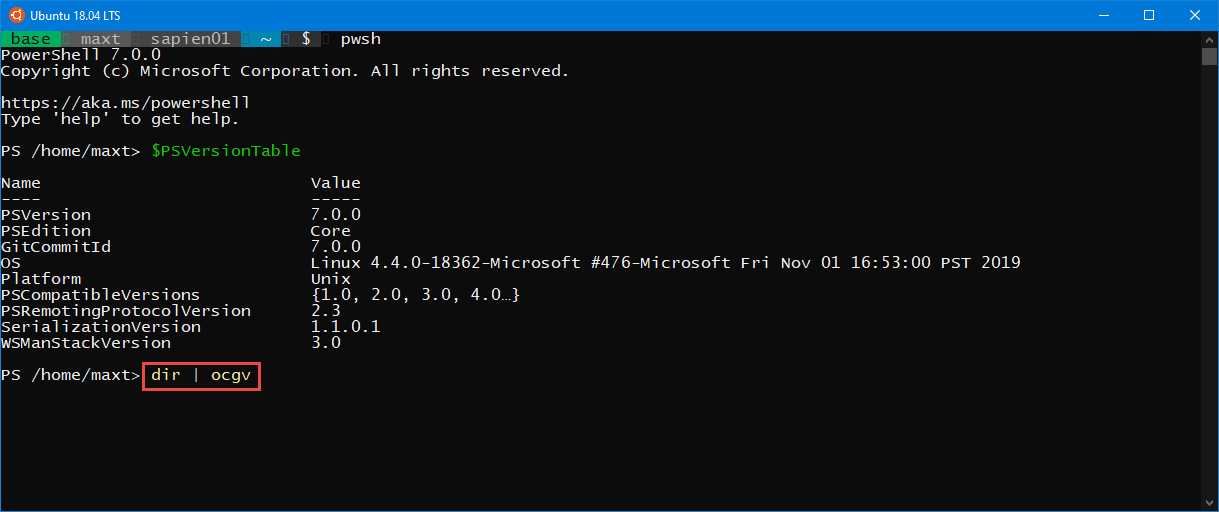Click the 'Ubuntu 18.04 LTS' title text

click(76, 15)
